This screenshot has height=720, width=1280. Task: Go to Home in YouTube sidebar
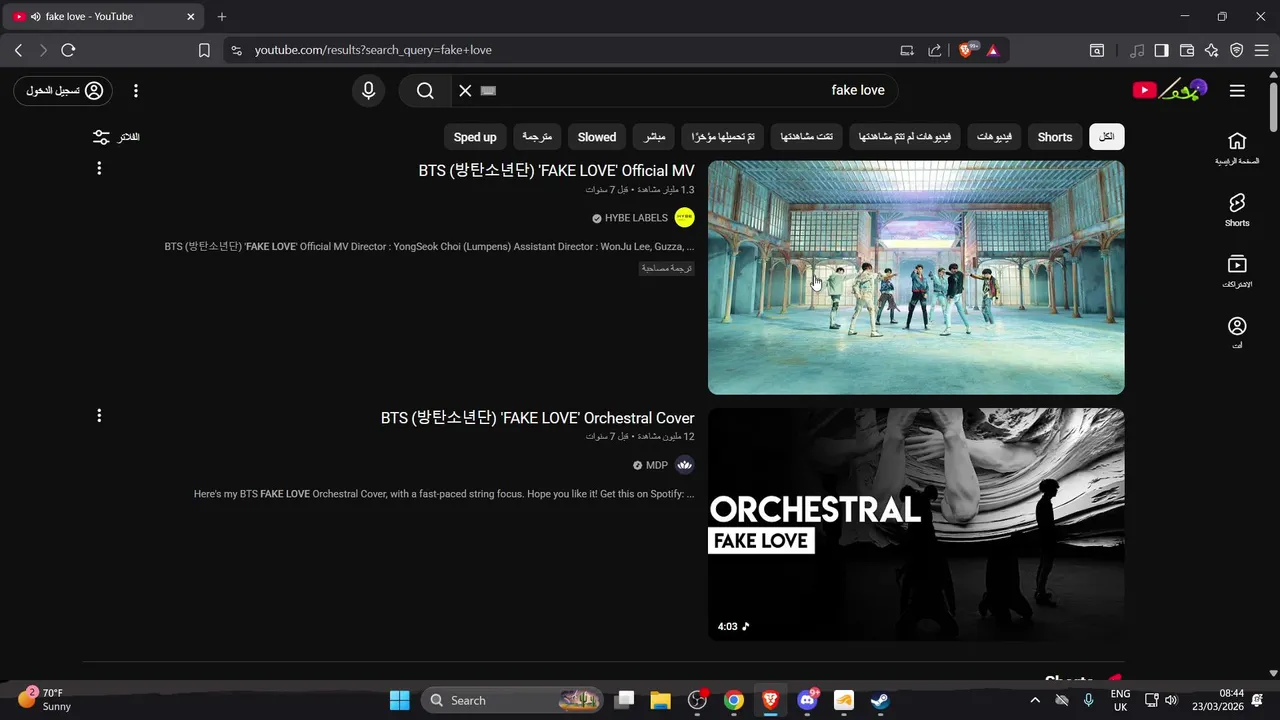tap(1237, 148)
